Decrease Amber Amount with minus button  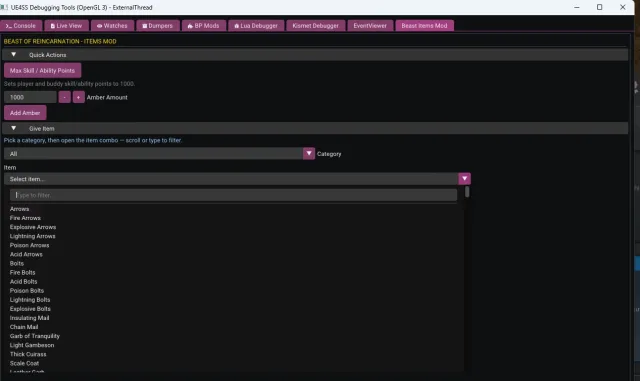click(64, 97)
